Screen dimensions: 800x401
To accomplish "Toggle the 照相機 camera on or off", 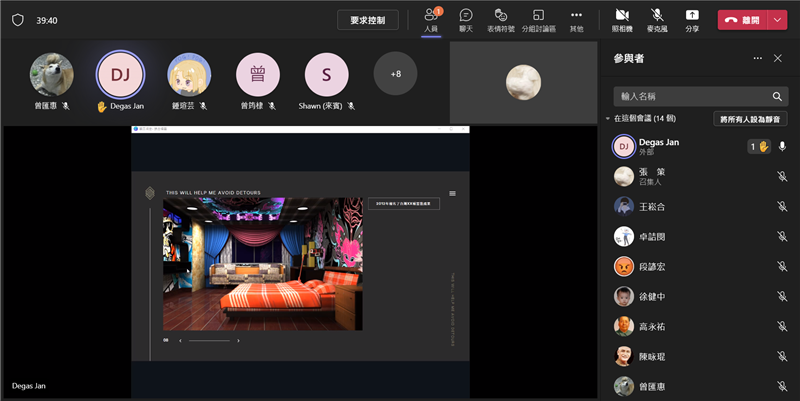I will [622, 18].
